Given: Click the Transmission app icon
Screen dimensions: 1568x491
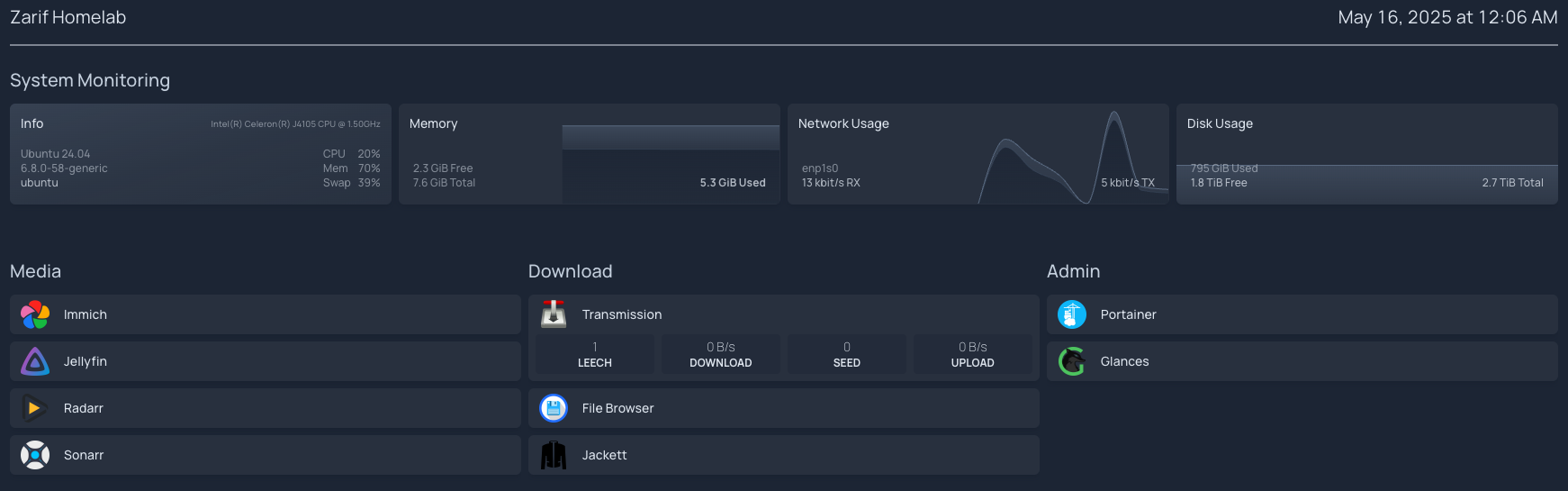Looking at the screenshot, I should (554, 314).
